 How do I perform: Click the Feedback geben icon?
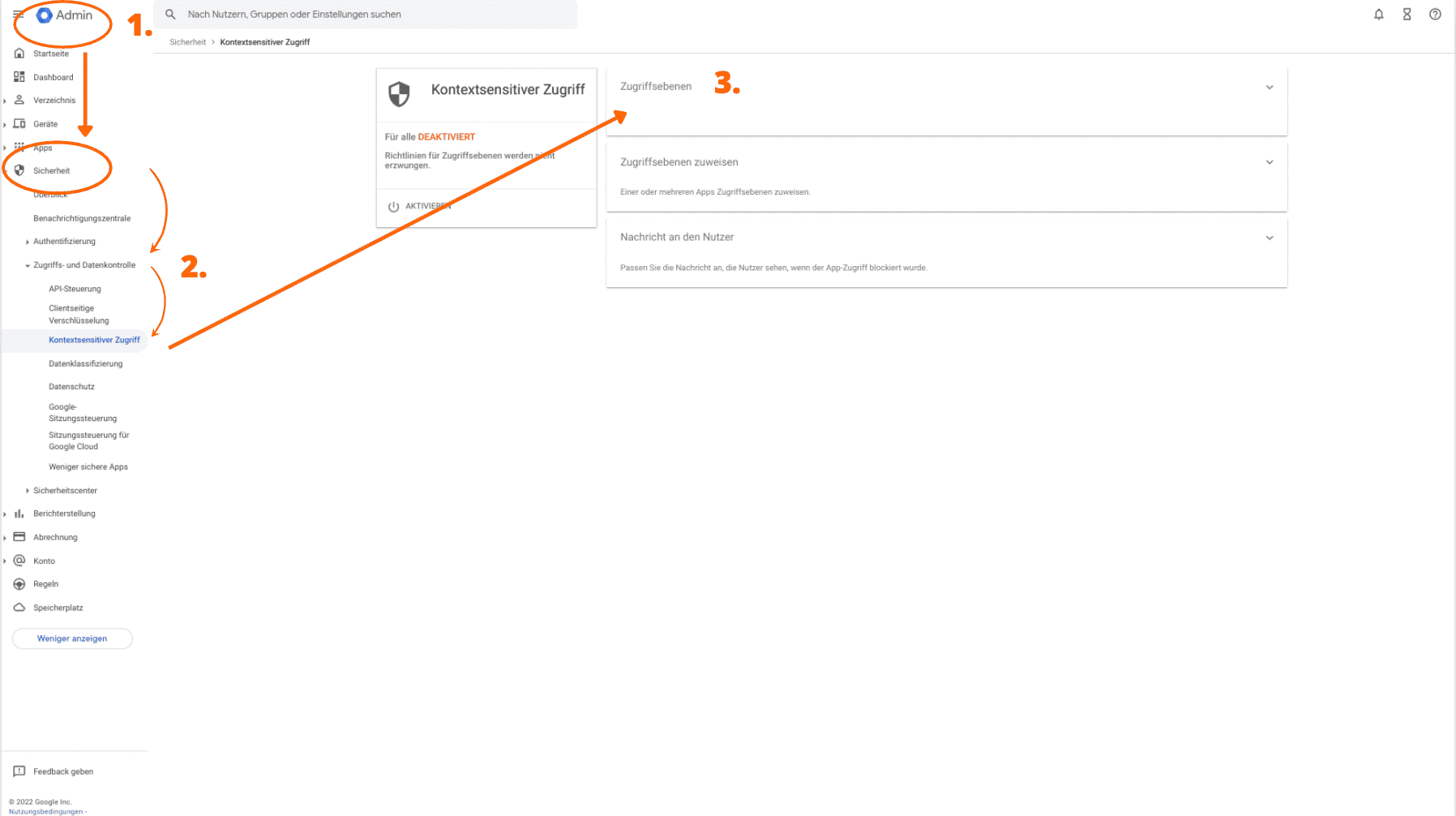tap(19, 771)
